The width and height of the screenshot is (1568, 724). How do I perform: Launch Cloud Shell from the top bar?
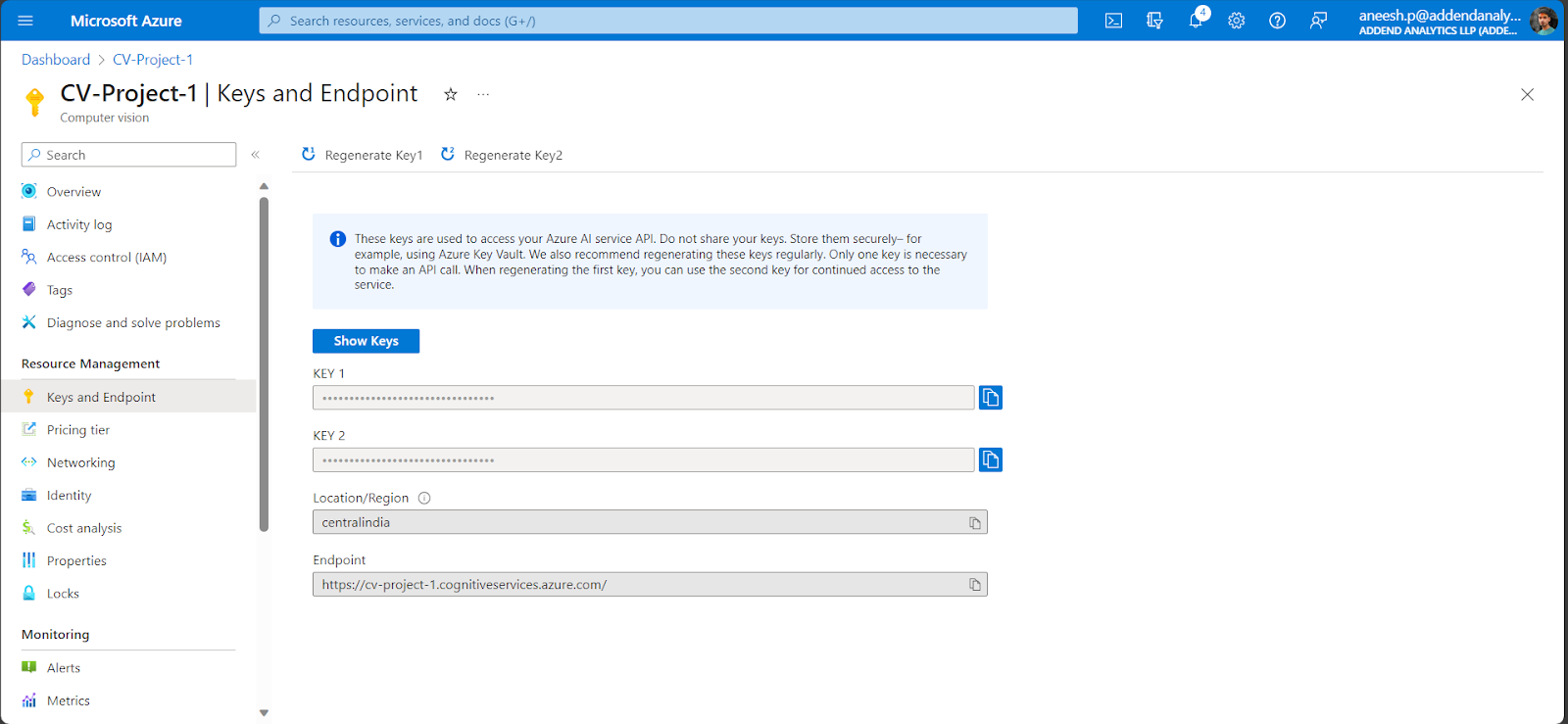1113,21
